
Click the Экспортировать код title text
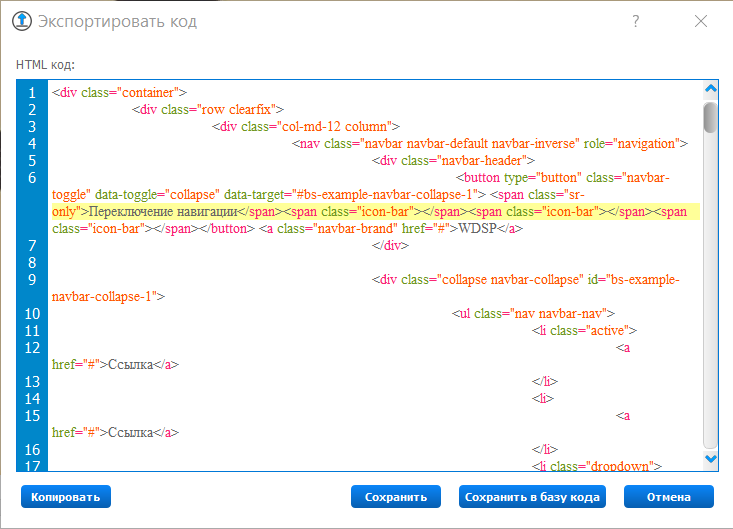(x=117, y=21)
